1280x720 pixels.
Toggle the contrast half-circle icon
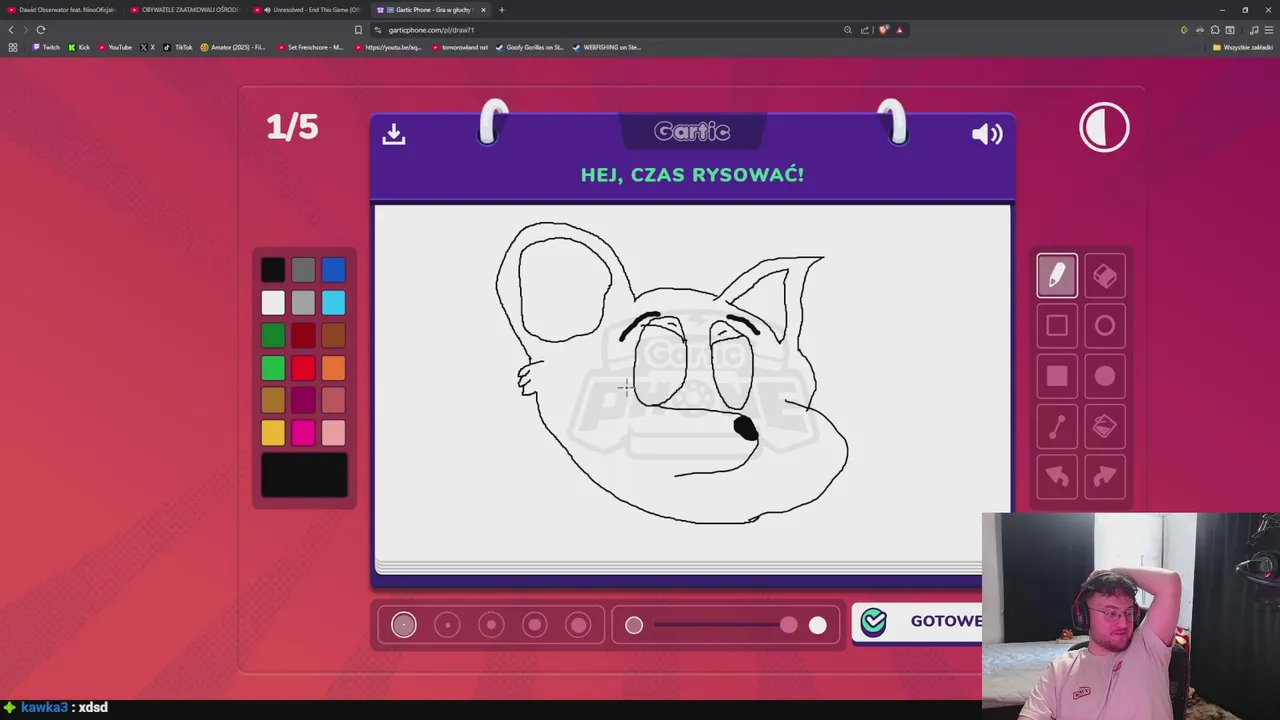[1104, 127]
